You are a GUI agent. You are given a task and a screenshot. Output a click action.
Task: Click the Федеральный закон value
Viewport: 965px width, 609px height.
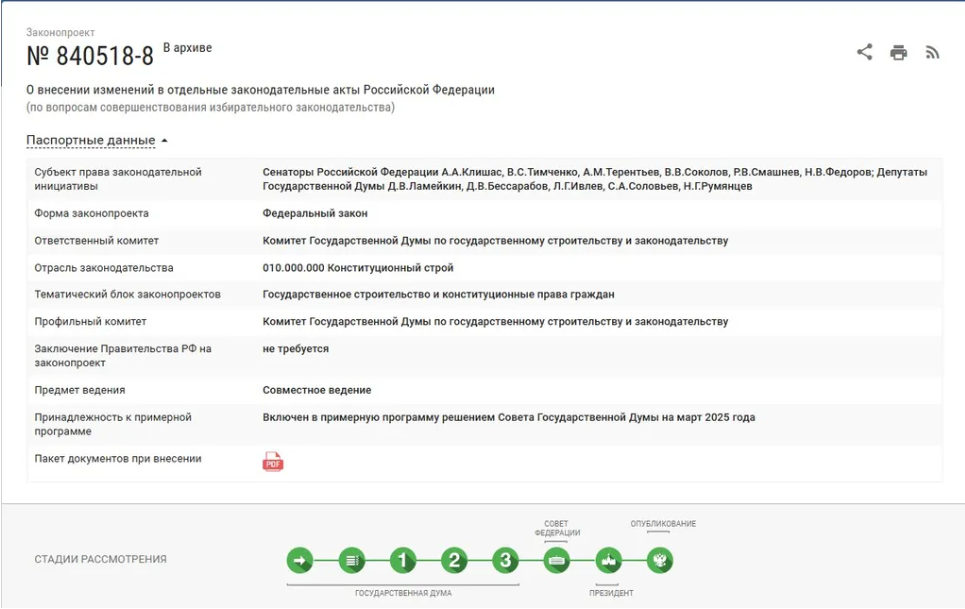point(315,213)
